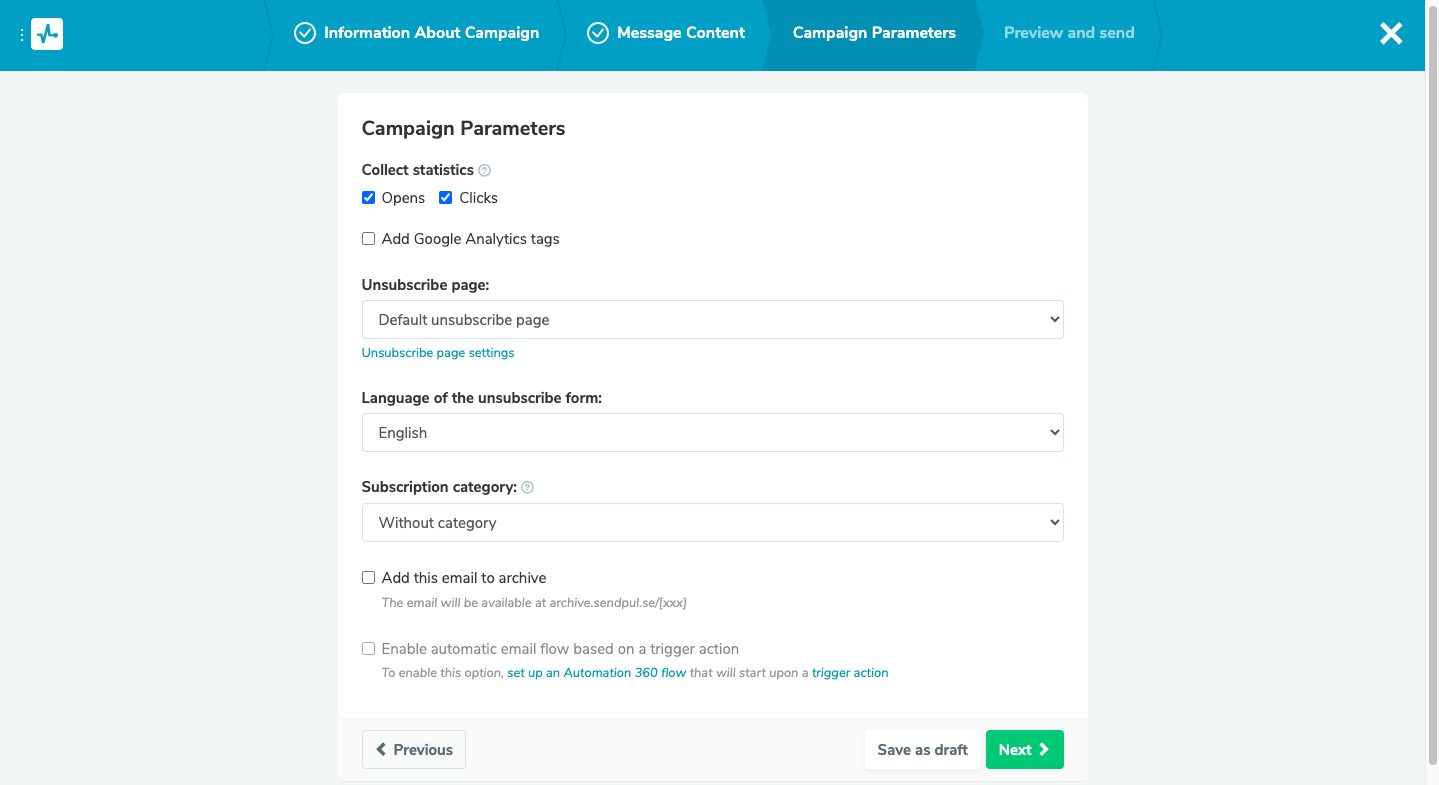This screenshot has width=1439, height=785.
Task: Open the three-dot menu beside the logo
Action: click(22, 35)
